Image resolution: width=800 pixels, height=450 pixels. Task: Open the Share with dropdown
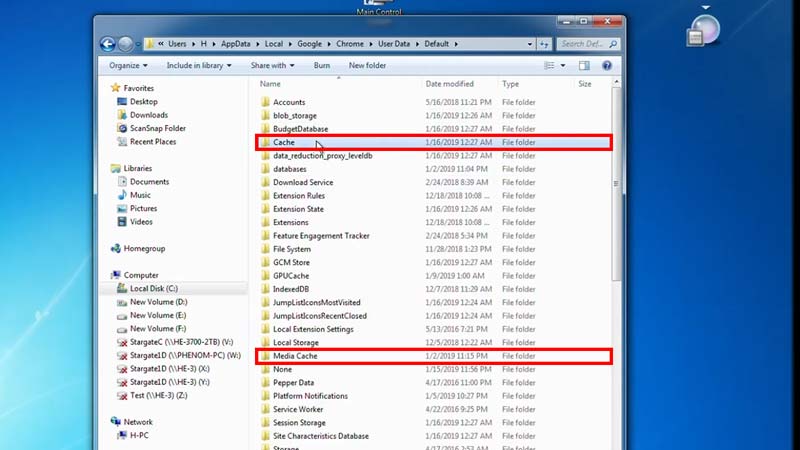272,65
